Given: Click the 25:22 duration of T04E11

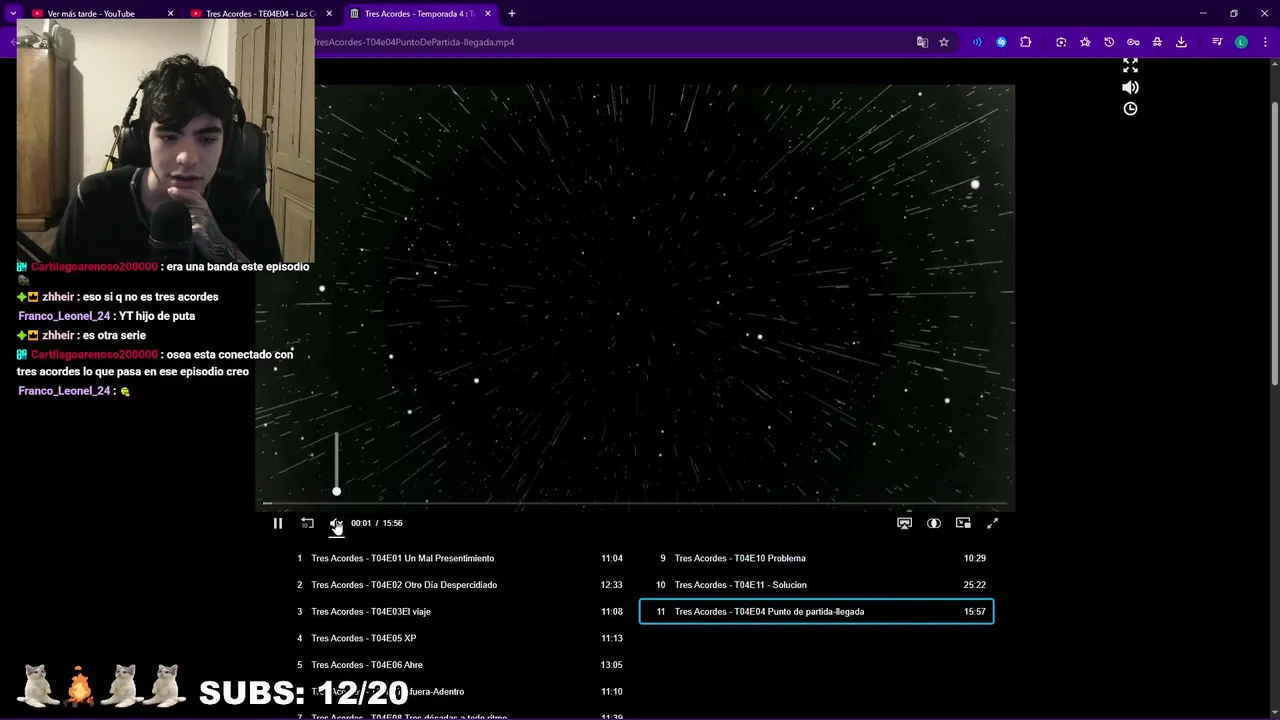Looking at the screenshot, I should (974, 585).
